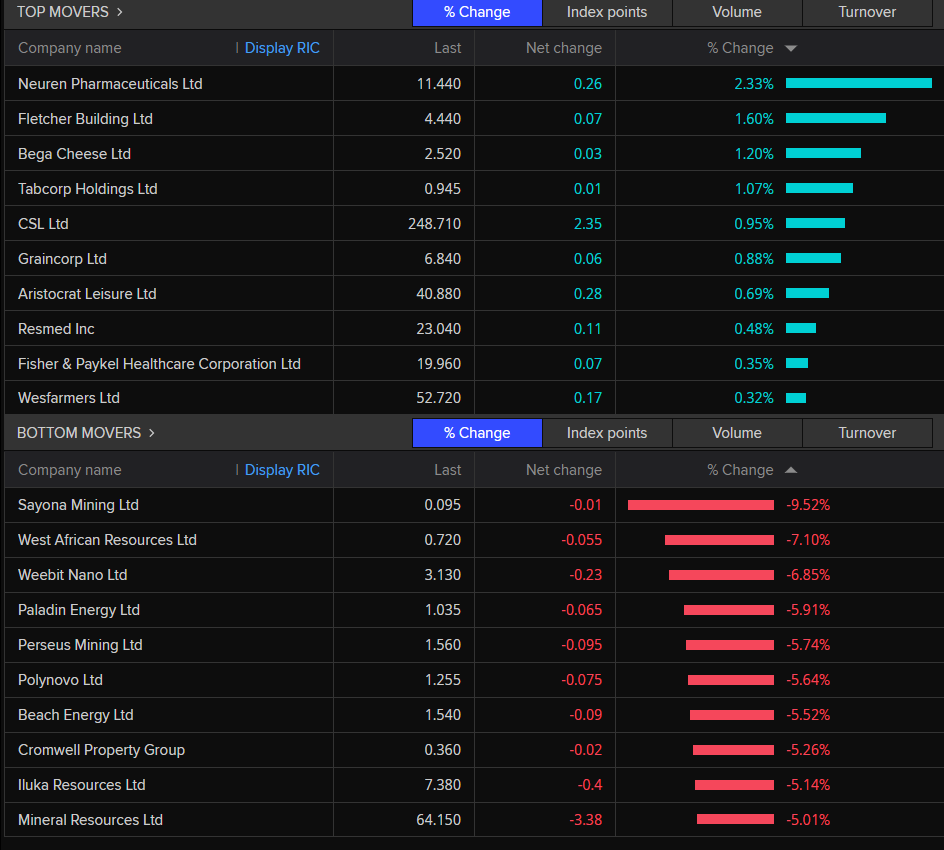Switch Bottom Movers to Volume tab
The width and height of the screenshot is (944, 850).
737,433
